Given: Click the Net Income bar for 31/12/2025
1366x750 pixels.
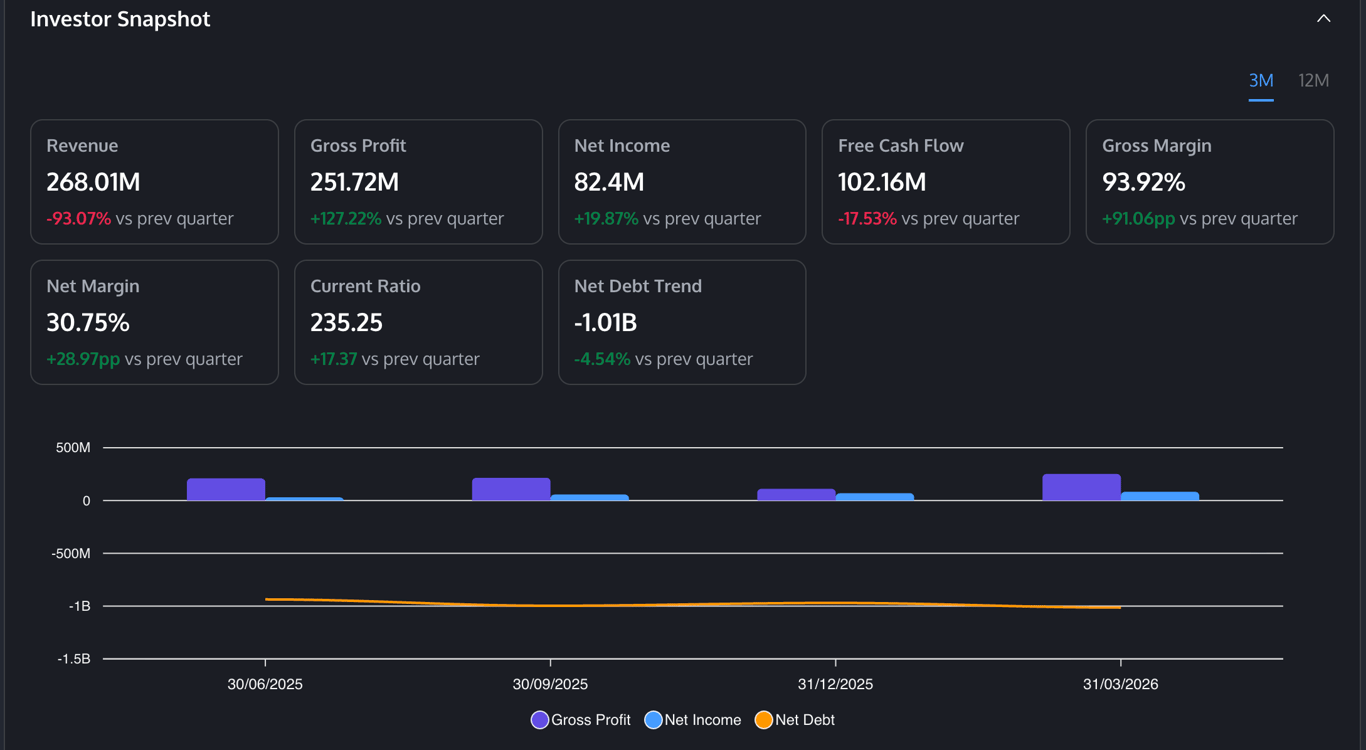Looking at the screenshot, I should click(x=875, y=497).
